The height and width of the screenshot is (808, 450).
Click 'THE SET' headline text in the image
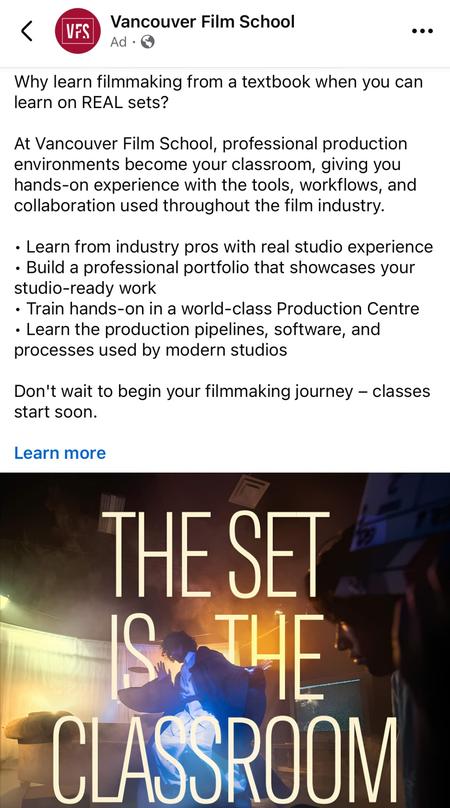point(220,554)
